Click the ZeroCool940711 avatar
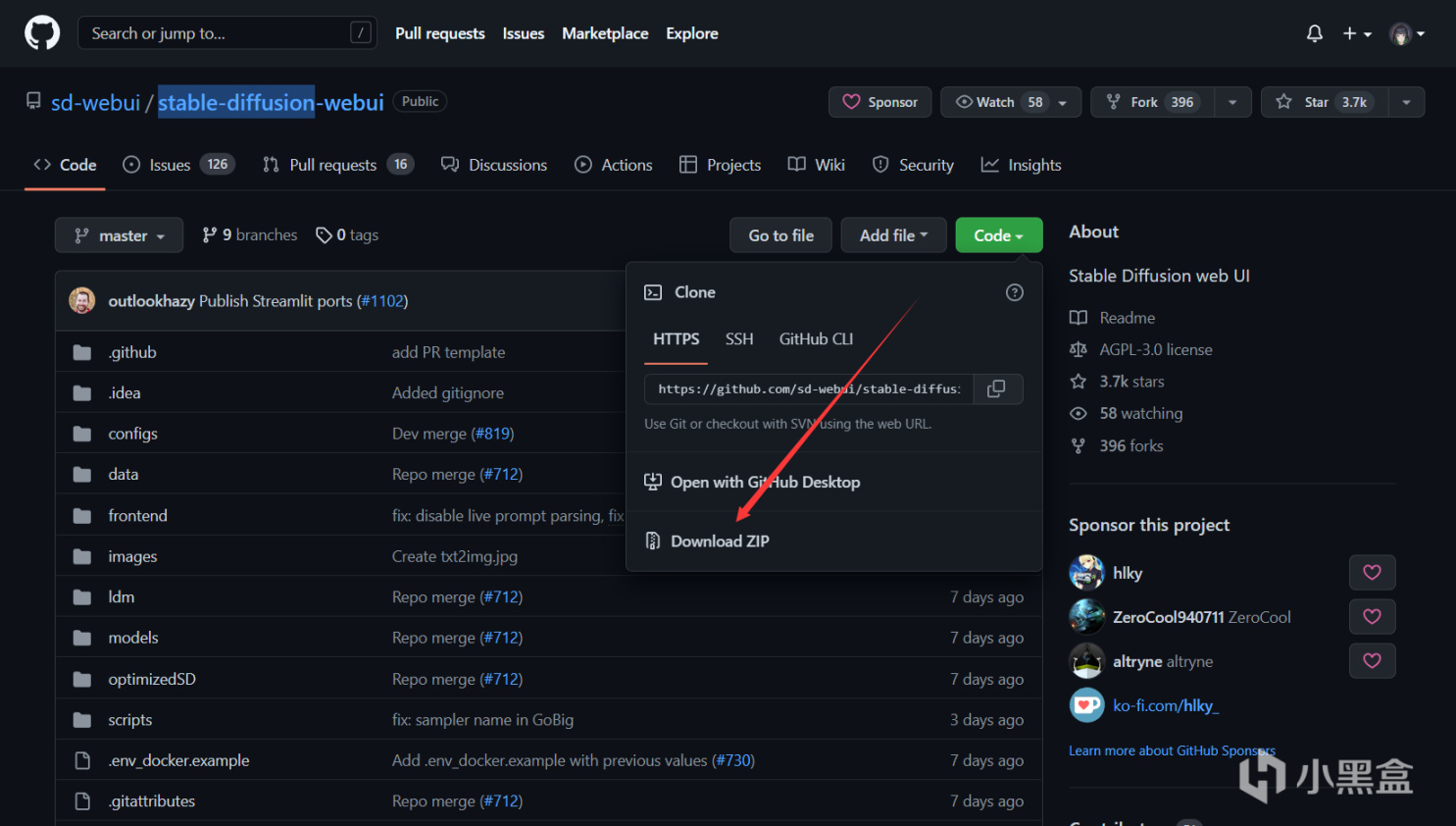 [x=1086, y=616]
